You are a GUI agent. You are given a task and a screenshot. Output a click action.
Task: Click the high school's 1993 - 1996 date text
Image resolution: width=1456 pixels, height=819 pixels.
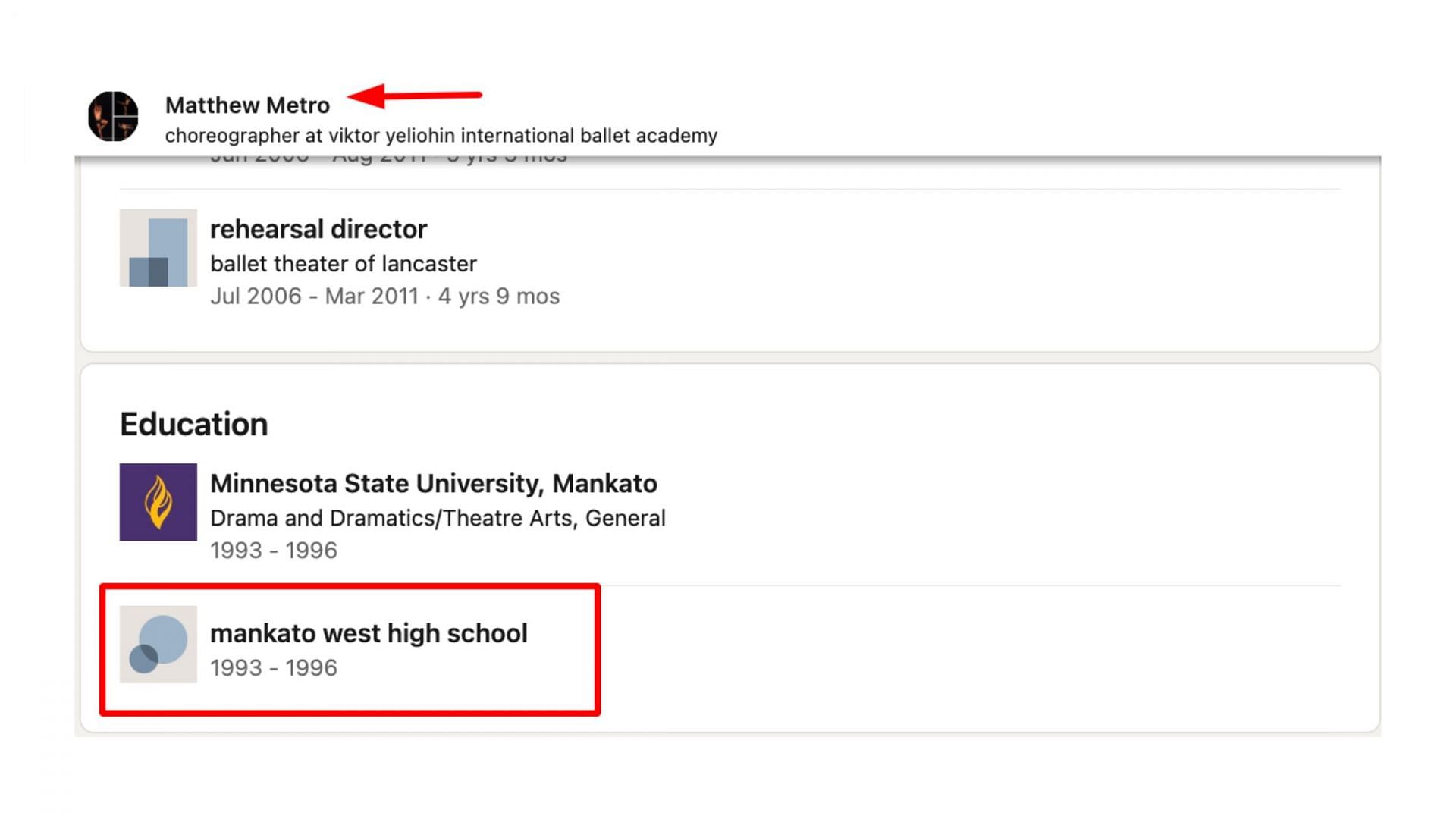point(274,668)
